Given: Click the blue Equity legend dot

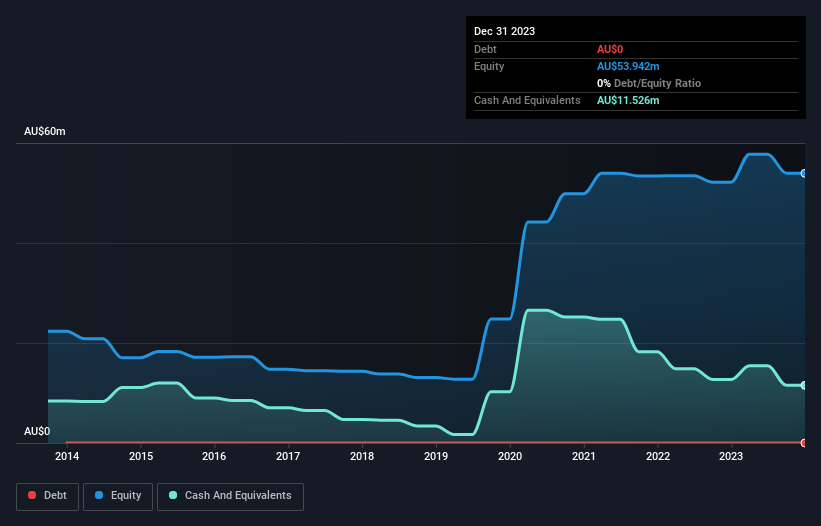Looking at the screenshot, I should 99,495.
